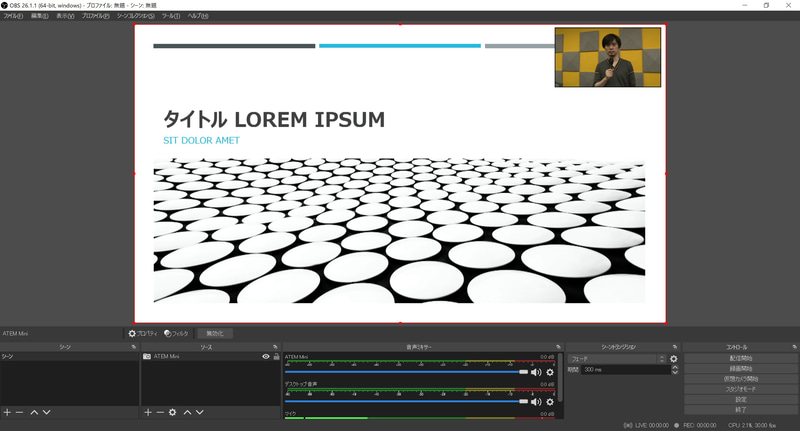Viewport: 800px width, 431px height.
Task: Open the フェード transition dropdown
Action: (617, 359)
